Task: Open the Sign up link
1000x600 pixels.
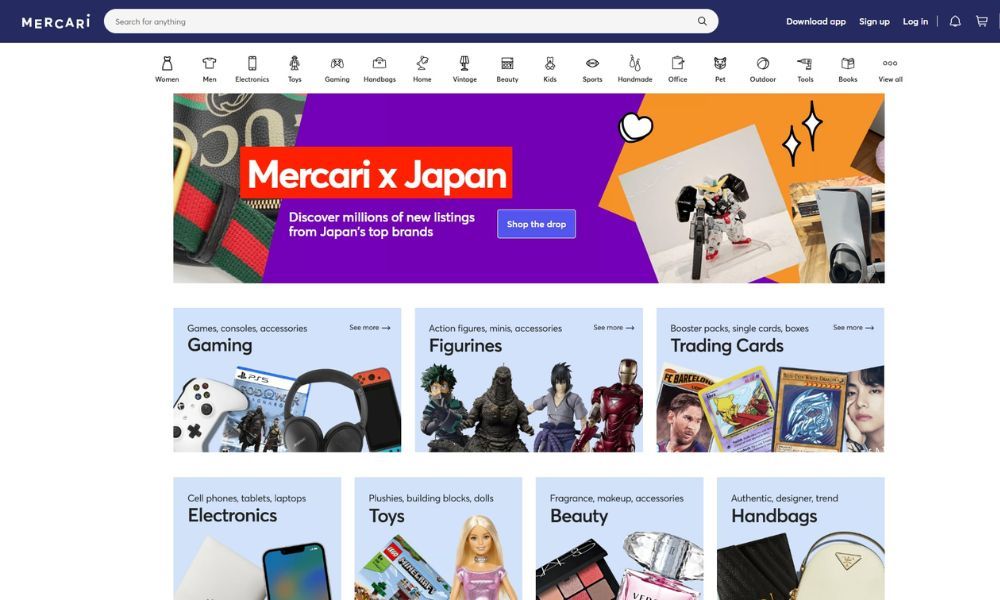Action: pos(874,22)
